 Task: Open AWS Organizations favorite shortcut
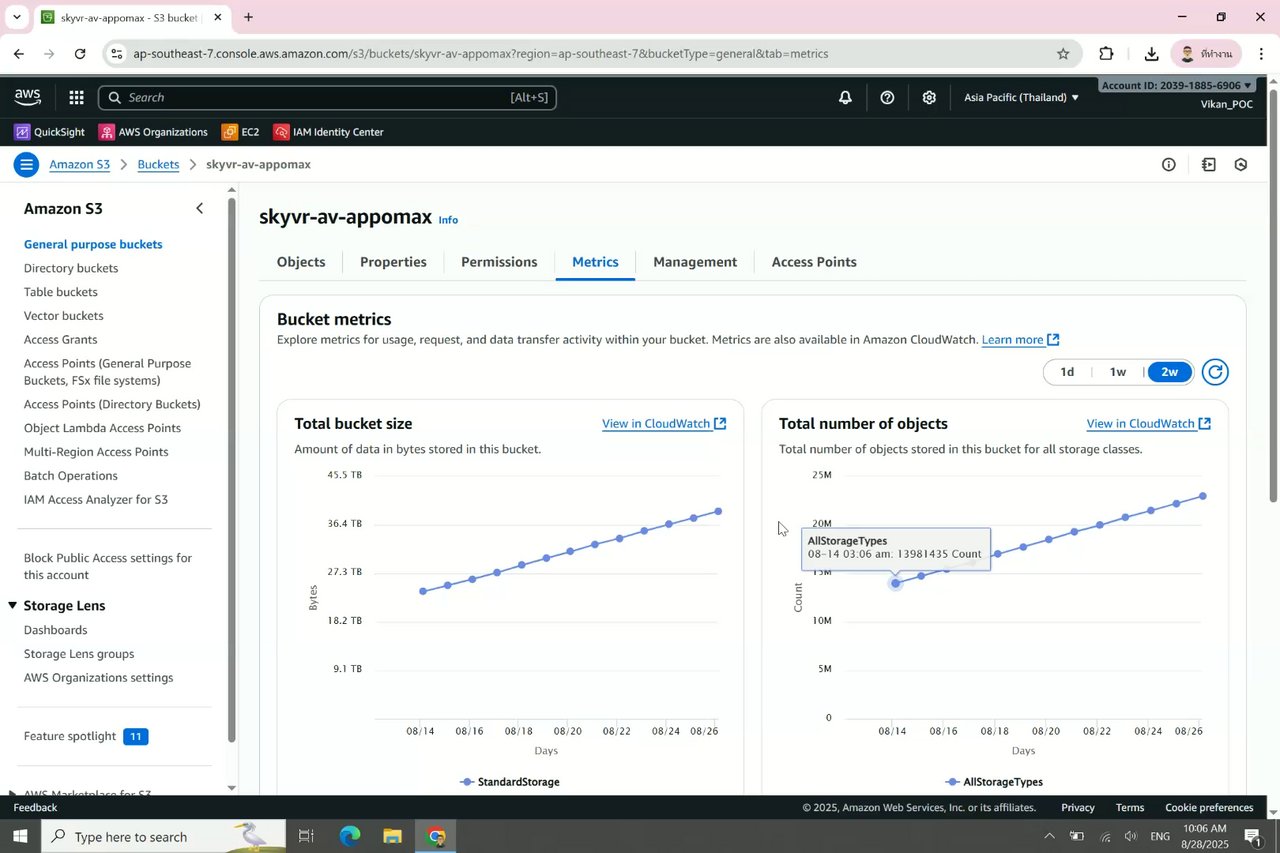153,132
